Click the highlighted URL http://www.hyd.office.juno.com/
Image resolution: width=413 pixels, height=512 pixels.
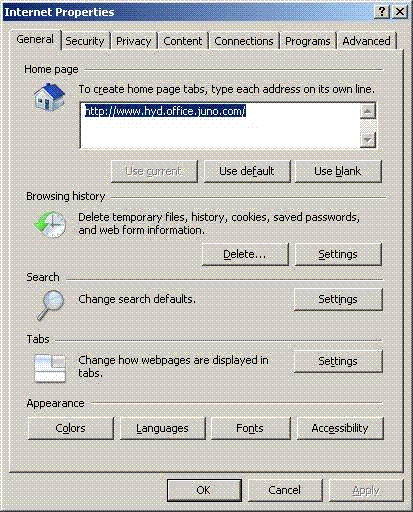click(x=165, y=111)
